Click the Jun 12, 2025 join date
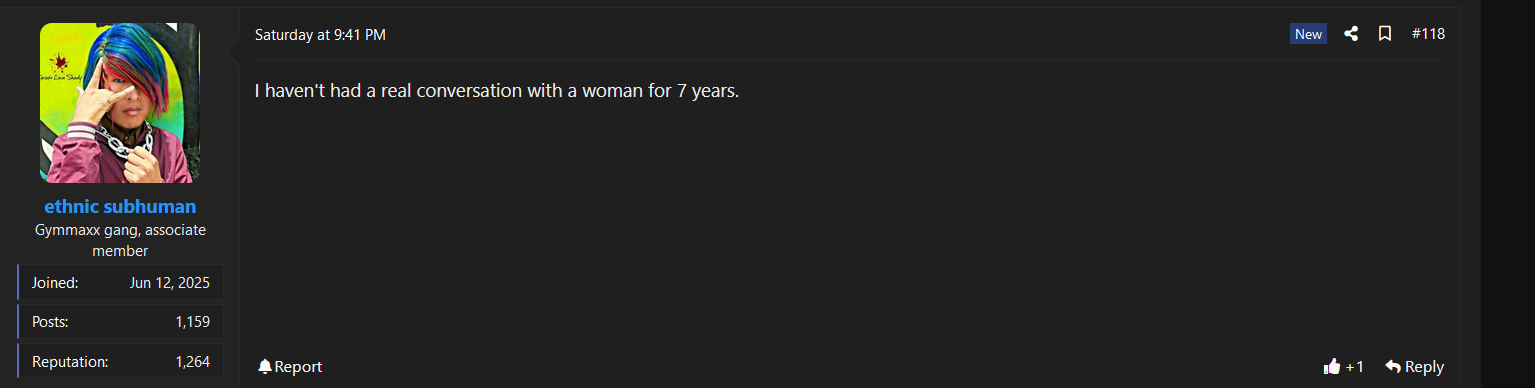 pyautogui.click(x=170, y=283)
